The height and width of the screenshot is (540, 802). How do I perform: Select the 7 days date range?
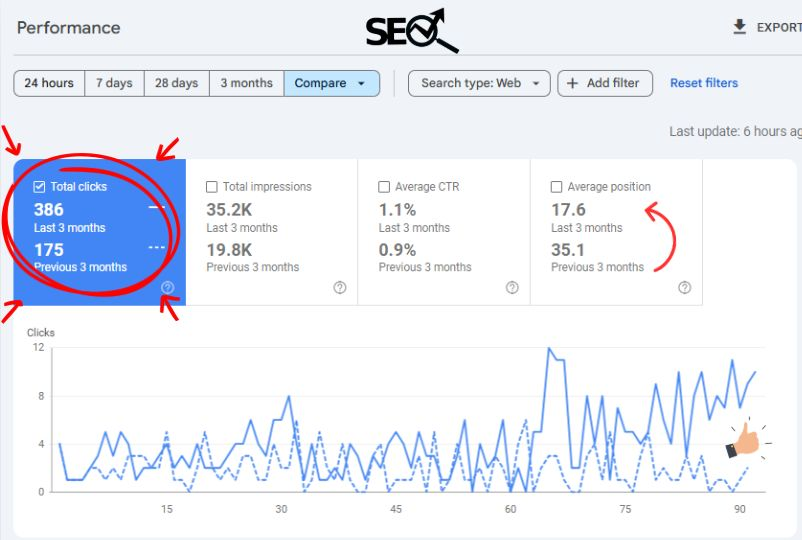114,83
